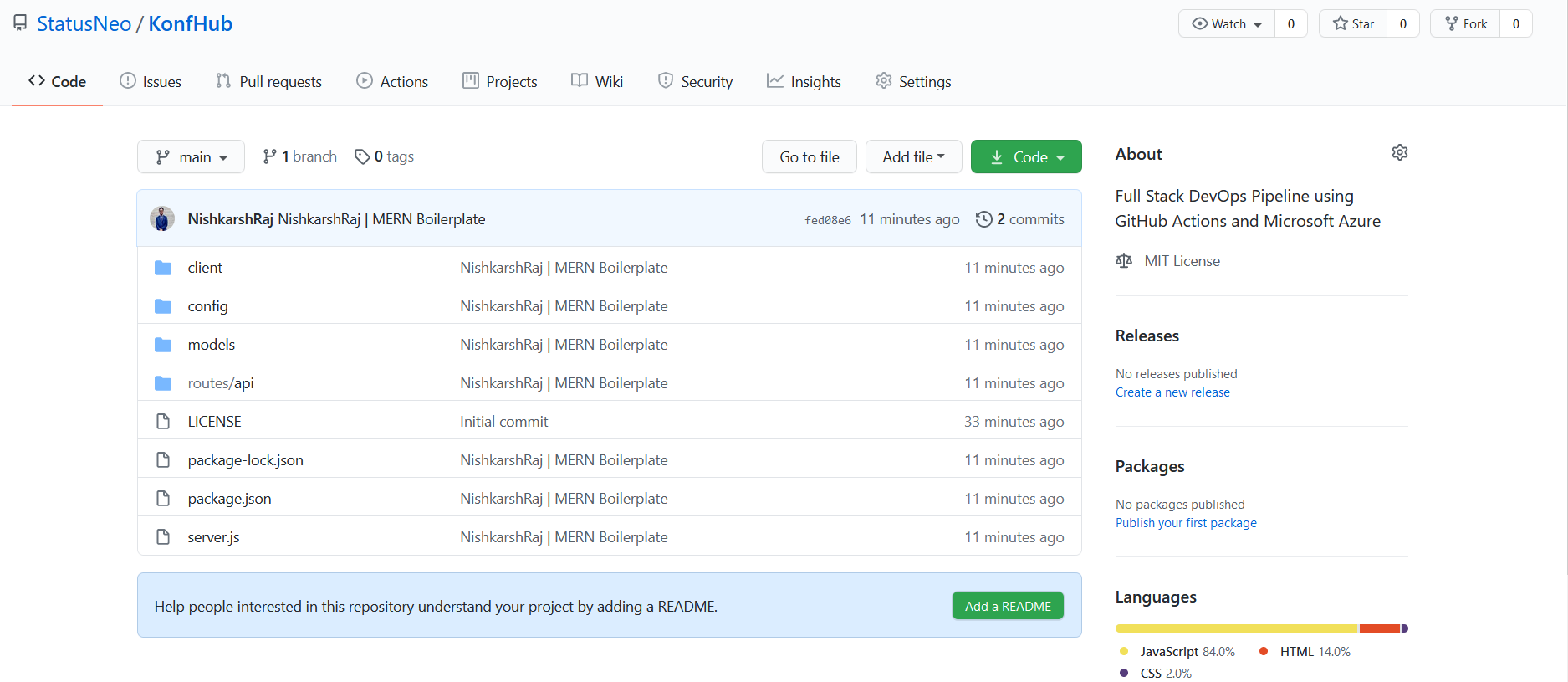This screenshot has width=1568, height=682.
Task: Open the green Code download dropdown
Action: point(1026,156)
